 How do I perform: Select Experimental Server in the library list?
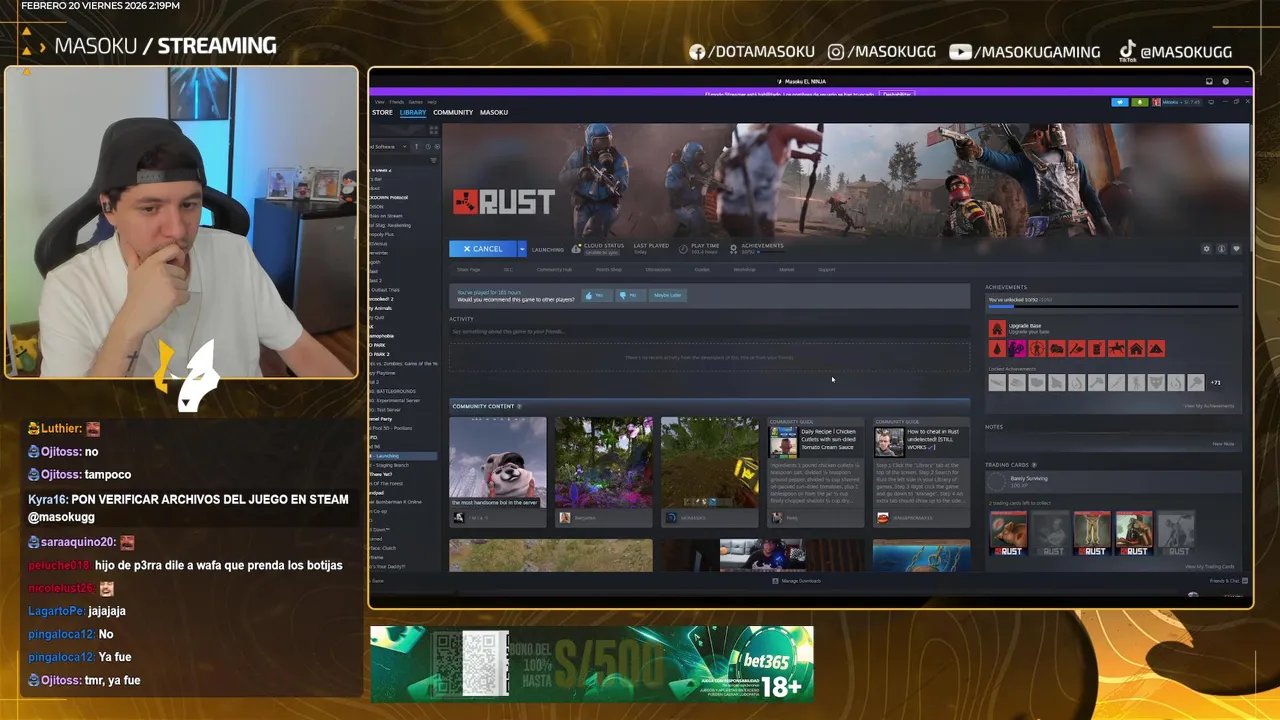(x=393, y=401)
